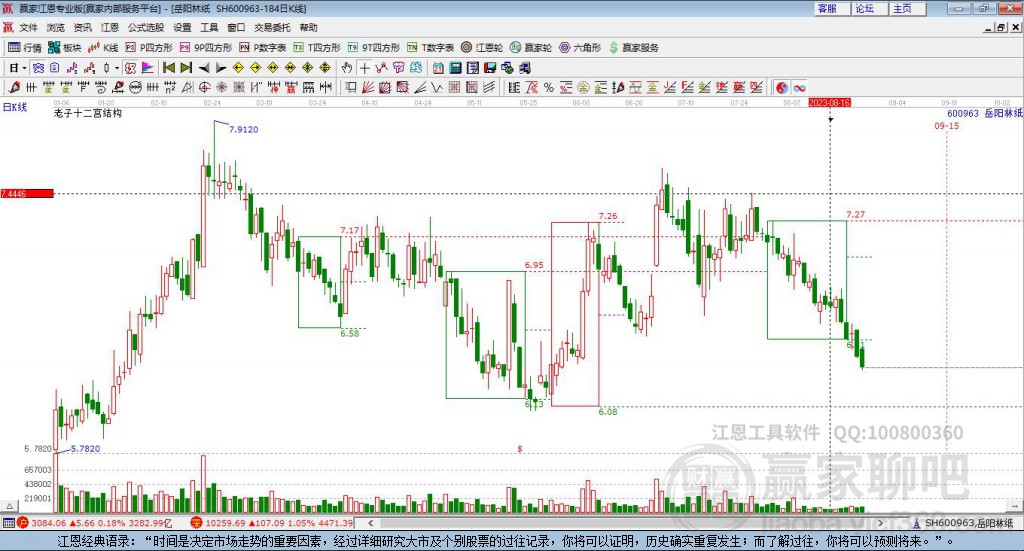Open the 设置 menu
The height and width of the screenshot is (551, 1024).
pyautogui.click(x=182, y=27)
